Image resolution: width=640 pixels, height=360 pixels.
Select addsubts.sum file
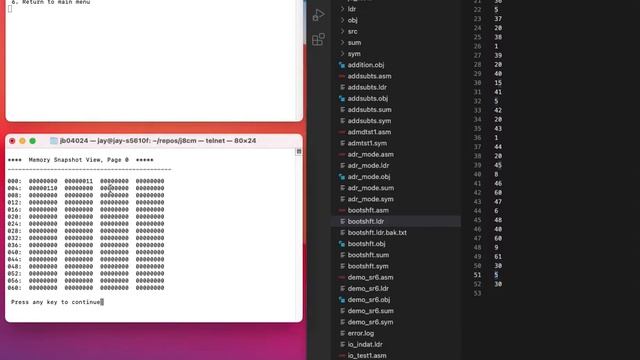coord(369,110)
